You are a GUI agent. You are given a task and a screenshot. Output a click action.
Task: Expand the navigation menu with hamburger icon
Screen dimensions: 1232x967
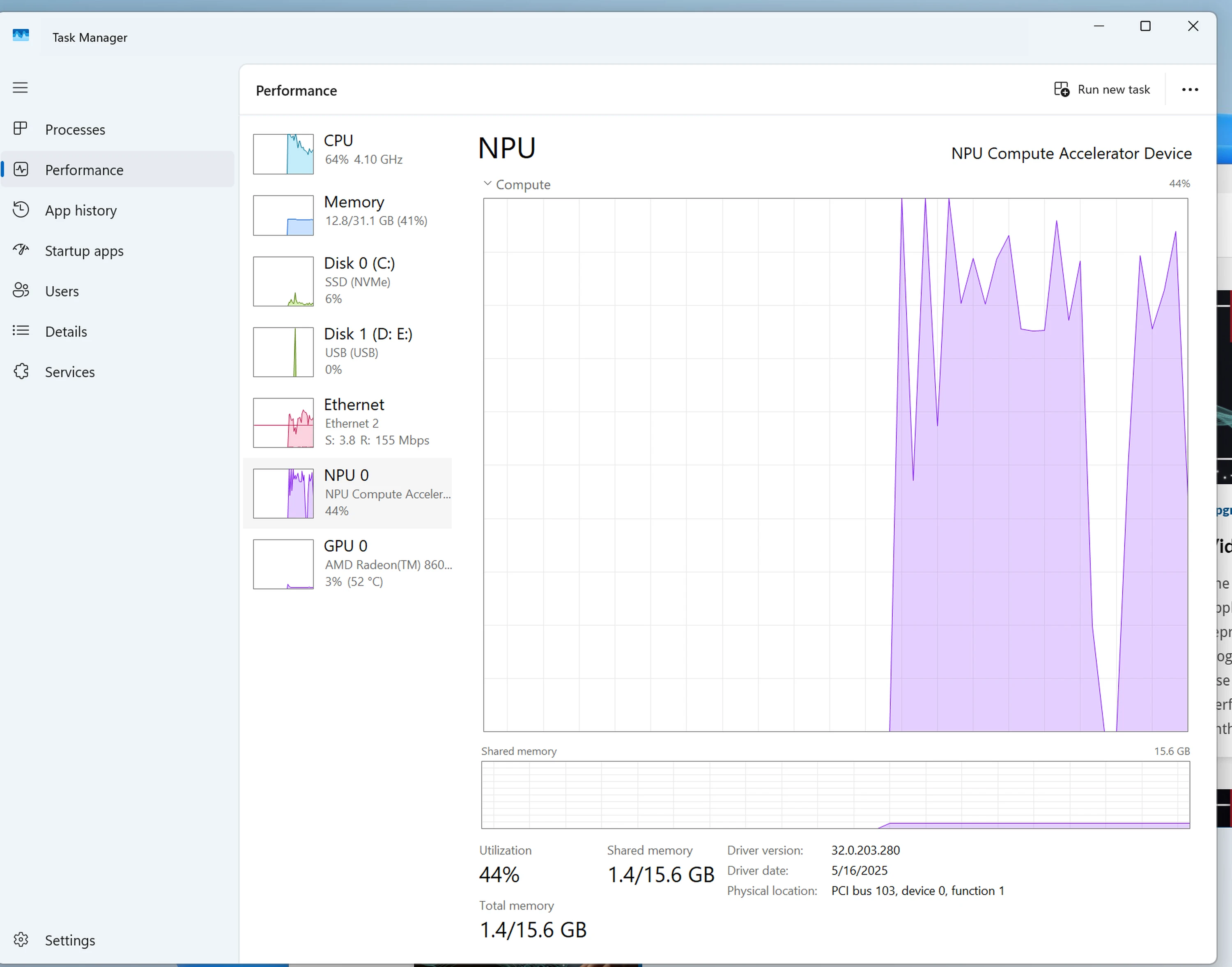20,88
